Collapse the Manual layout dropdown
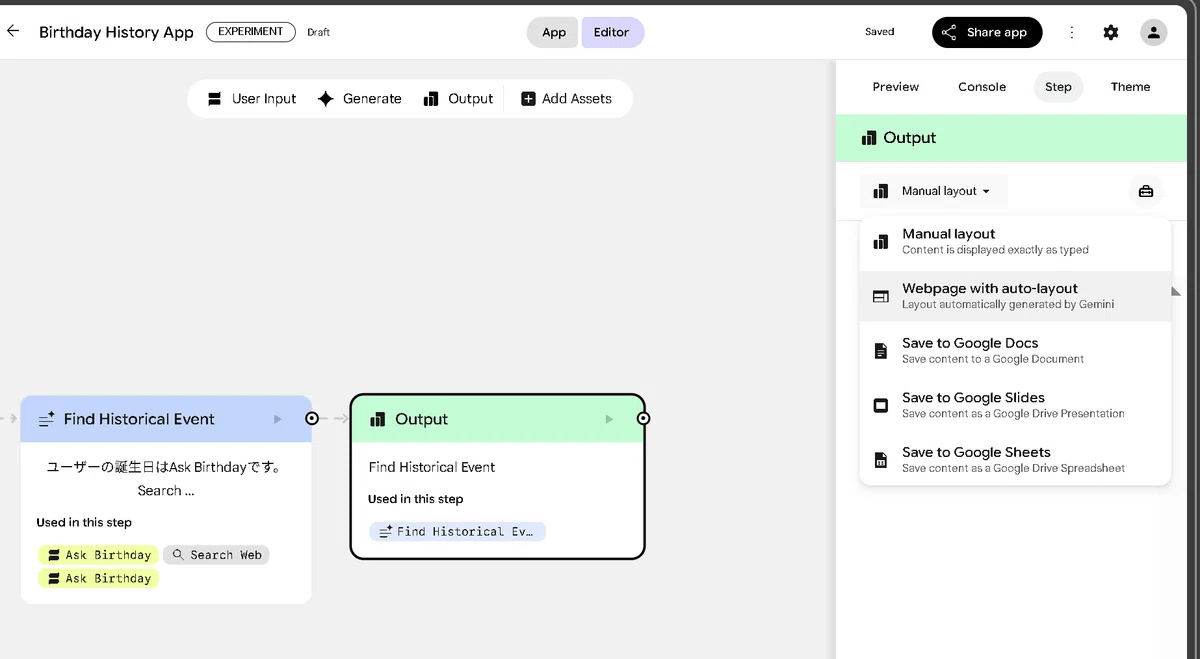The width and height of the screenshot is (1200, 659). point(933,191)
